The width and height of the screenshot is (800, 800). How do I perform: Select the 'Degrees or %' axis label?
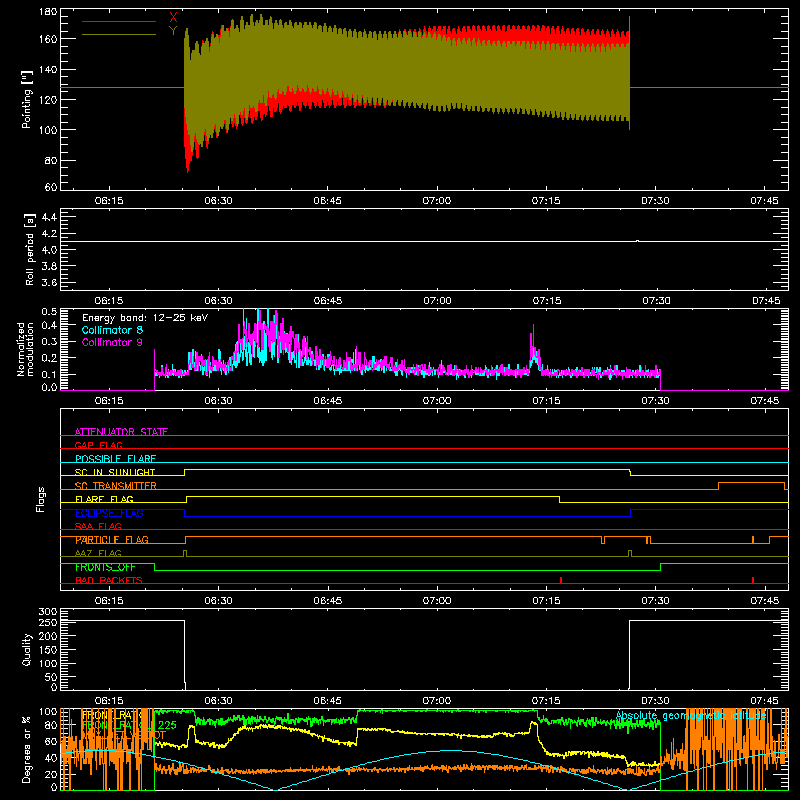point(27,749)
